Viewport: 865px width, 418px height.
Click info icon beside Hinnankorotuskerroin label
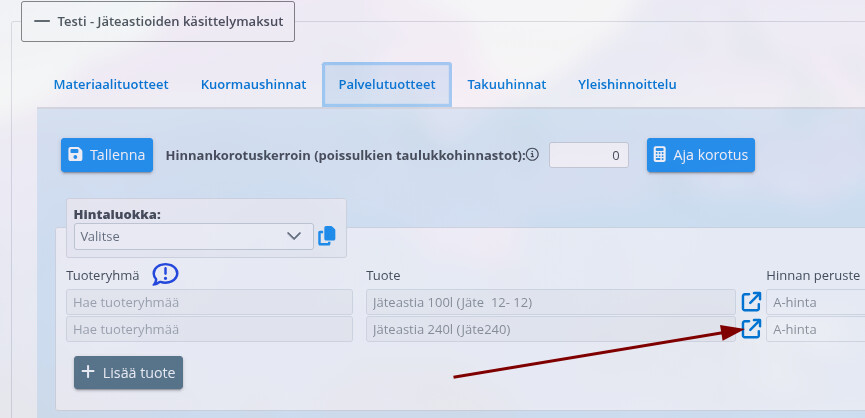pos(532,155)
